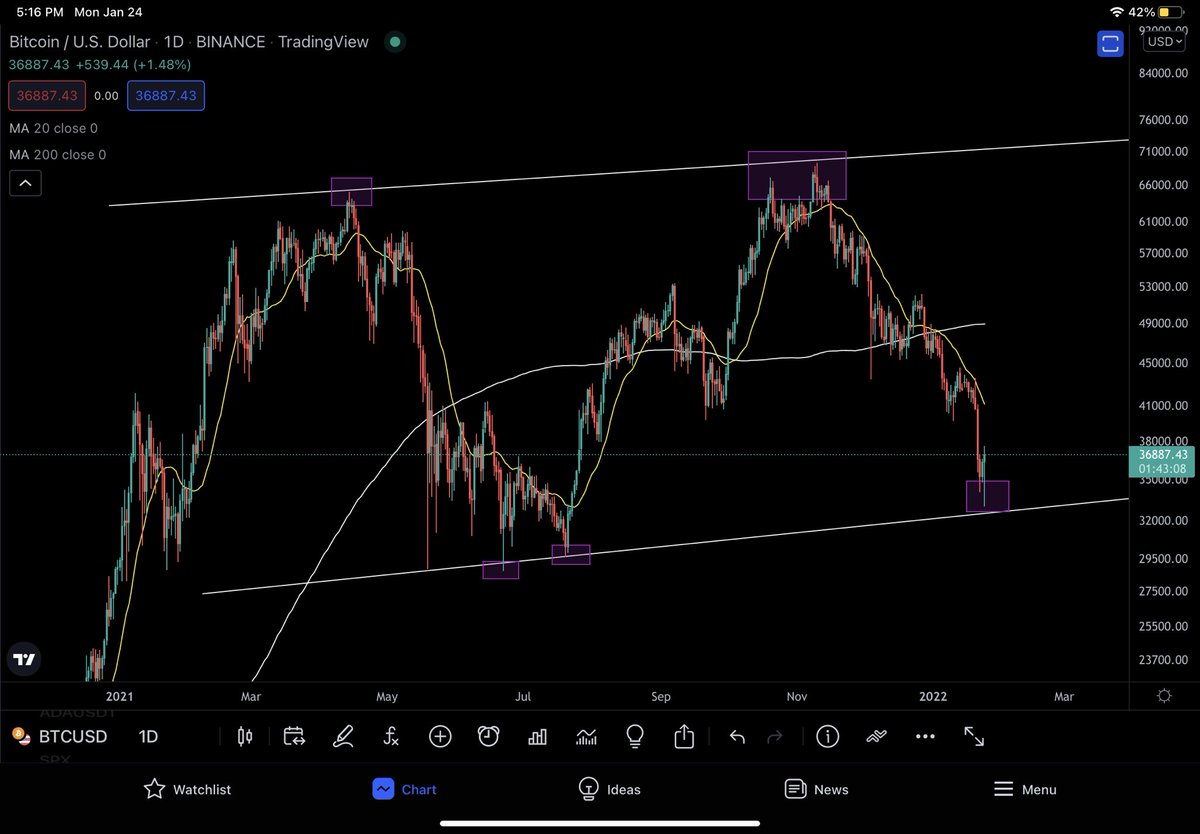This screenshot has width=1200, height=834.
Task: Tap the lightbulb ideas icon in toolbar
Action: pyautogui.click(x=634, y=737)
